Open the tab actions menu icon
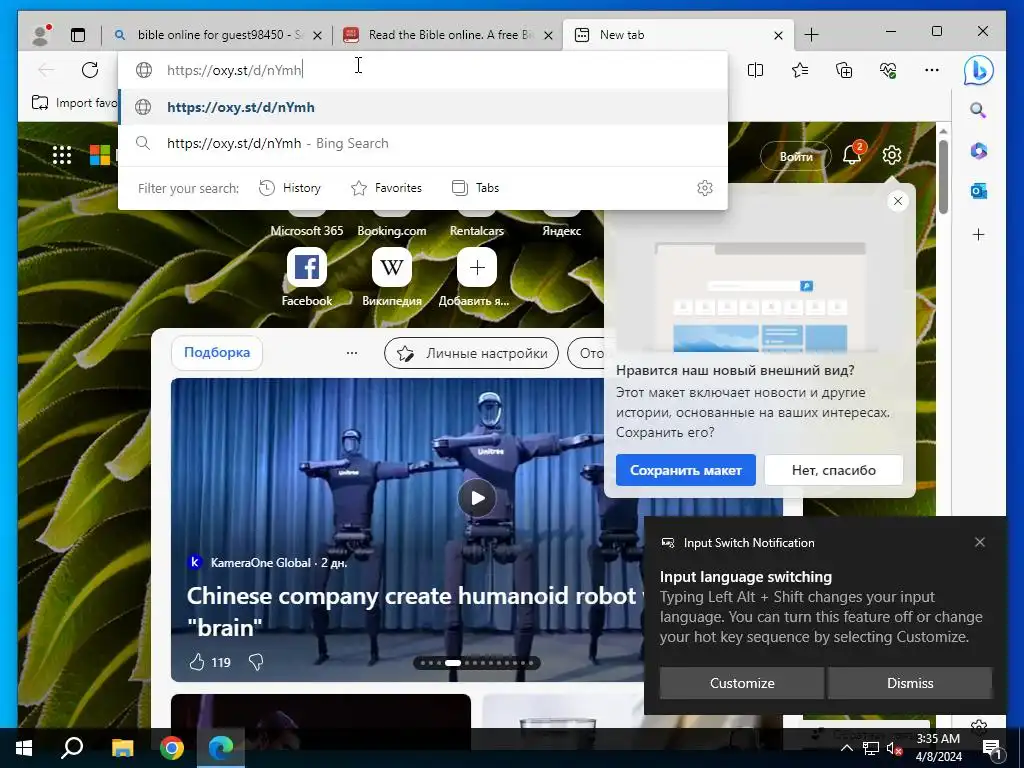The image size is (1024, 768). click(78, 35)
